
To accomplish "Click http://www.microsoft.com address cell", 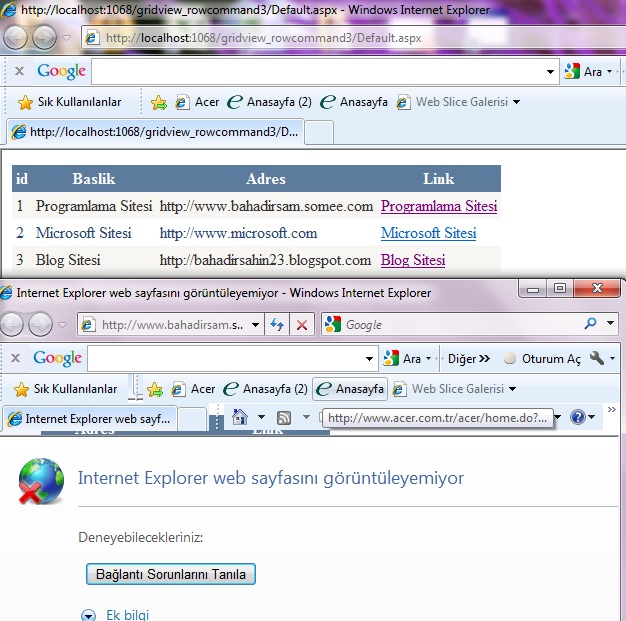I will (238, 233).
